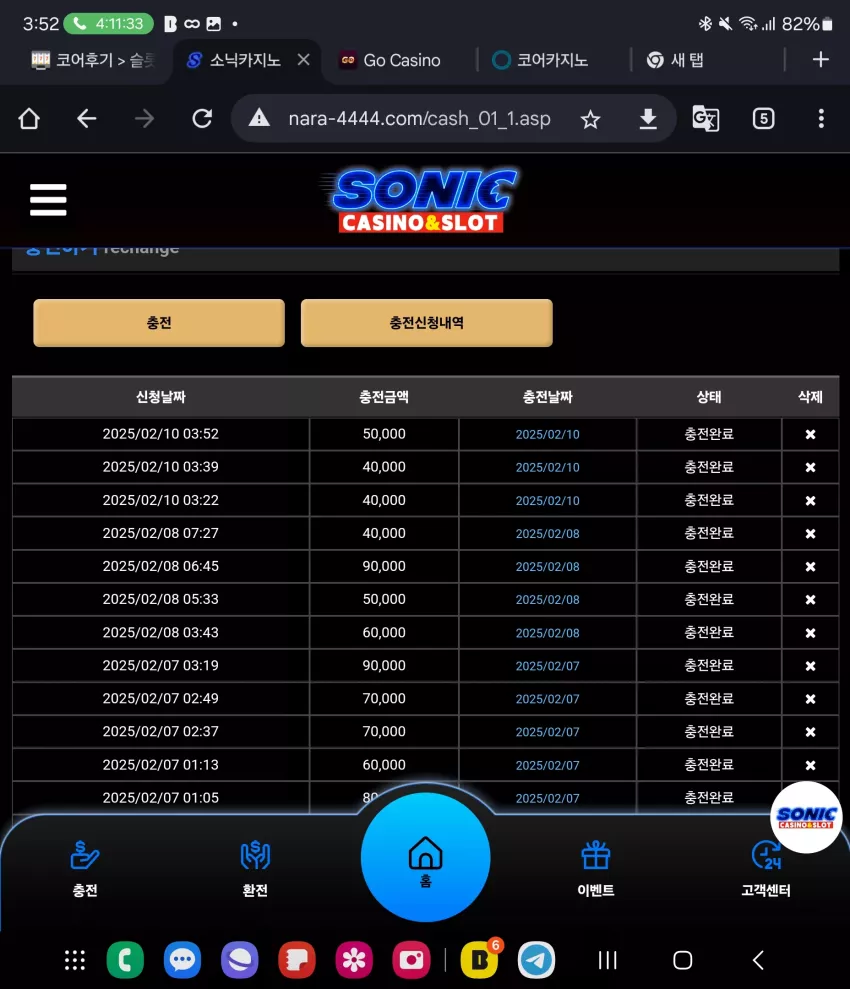Viewport: 850px width, 989px height.
Task: Tap the not-secure warning triangle icon
Action: (x=259, y=118)
